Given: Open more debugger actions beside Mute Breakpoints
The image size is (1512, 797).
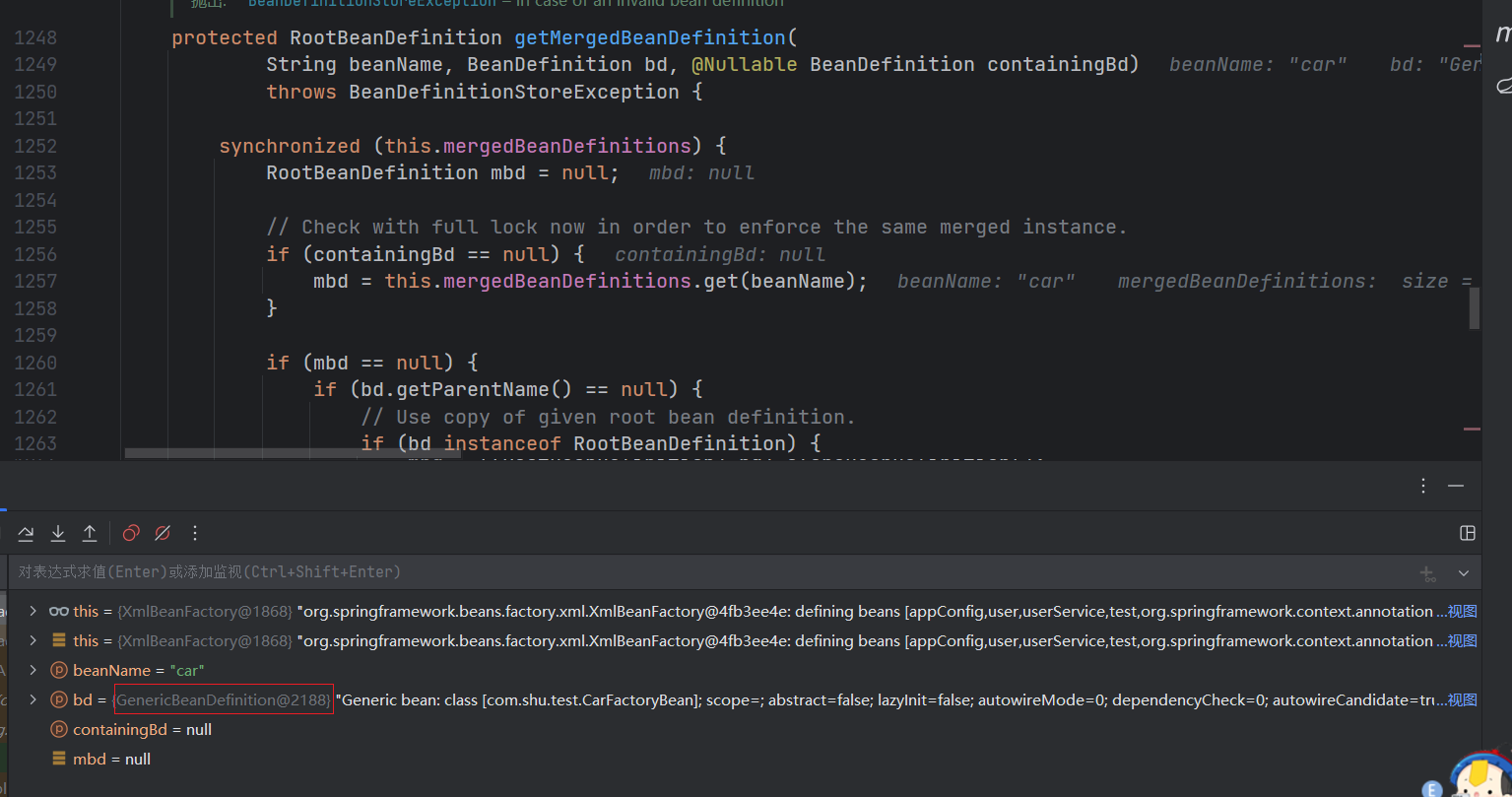Looking at the screenshot, I should click(x=195, y=533).
